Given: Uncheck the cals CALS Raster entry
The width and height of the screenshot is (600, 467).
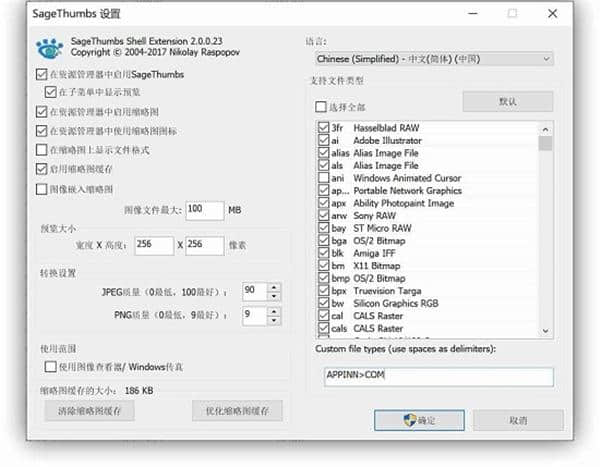Looking at the screenshot, I should click(324, 328).
